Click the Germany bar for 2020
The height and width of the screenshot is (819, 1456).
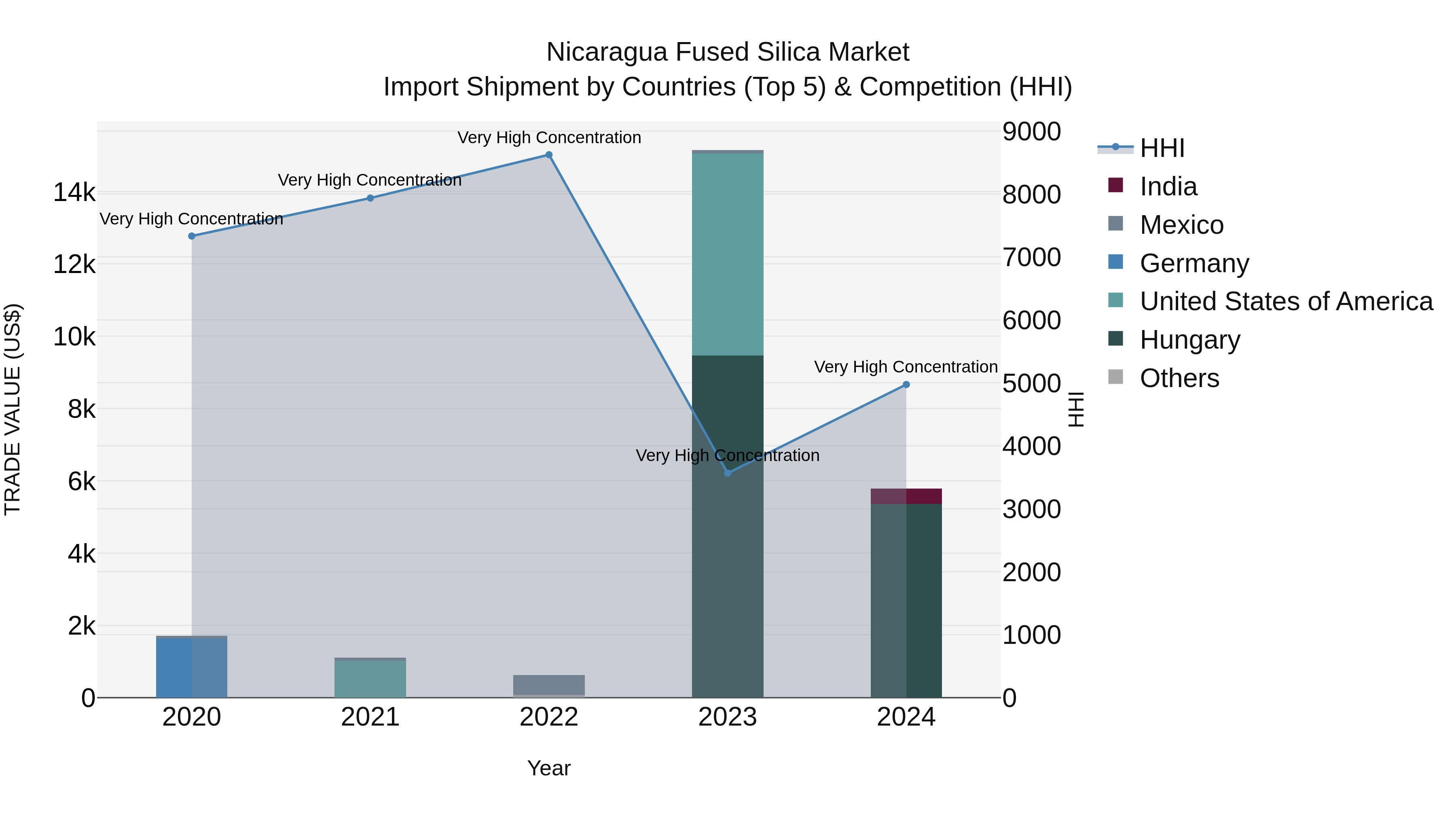192,668
